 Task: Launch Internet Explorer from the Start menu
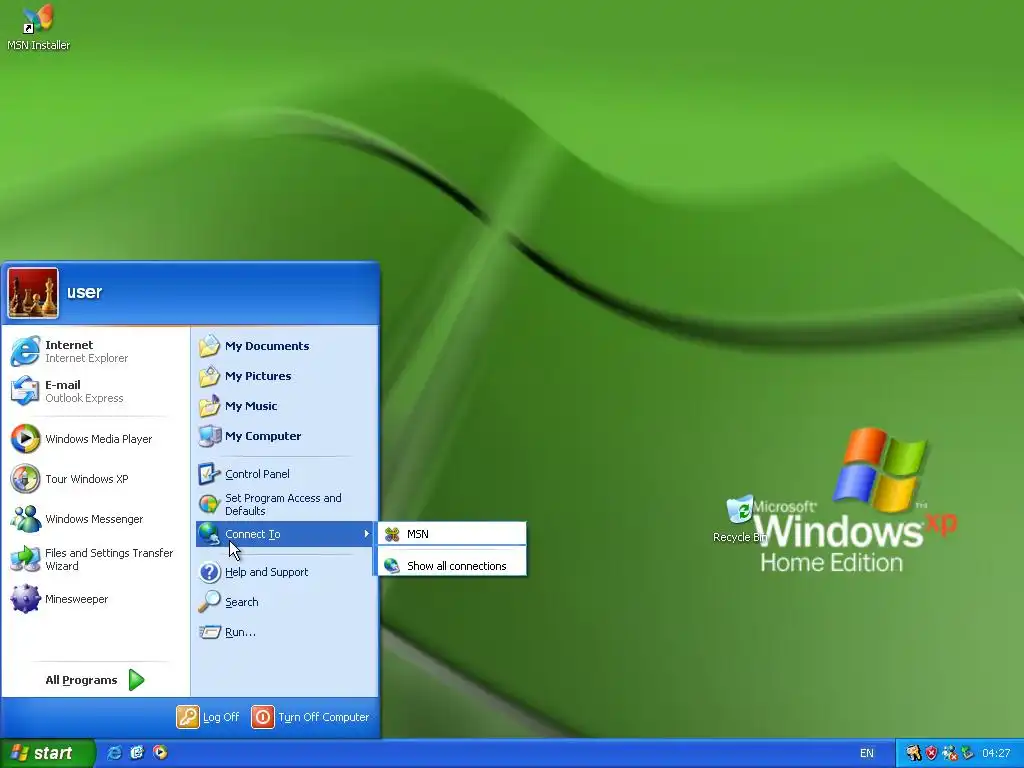pyautogui.click(x=95, y=351)
